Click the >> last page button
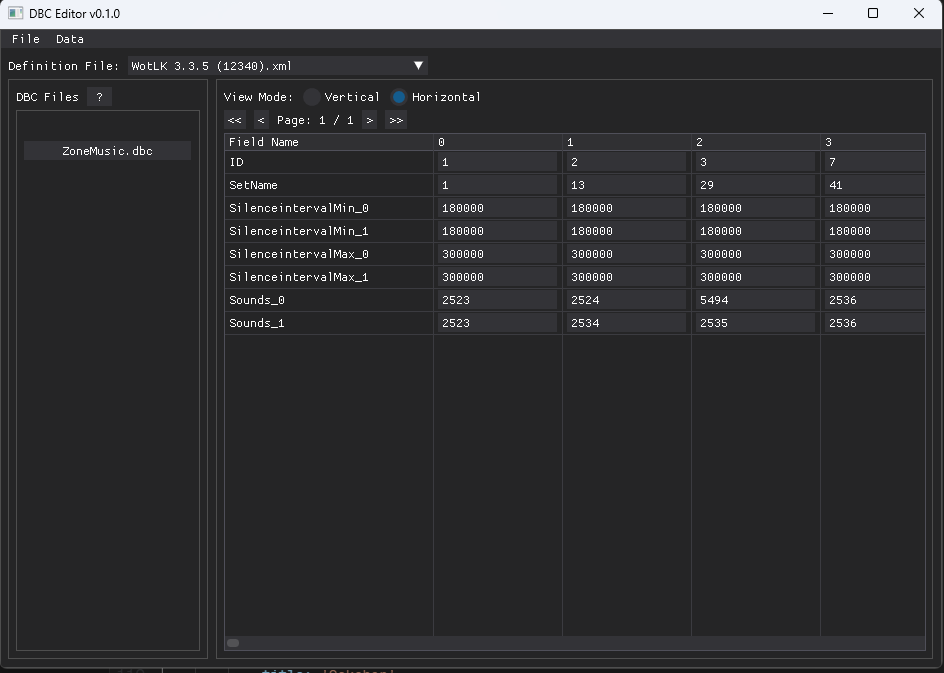The image size is (944, 673). [395, 119]
